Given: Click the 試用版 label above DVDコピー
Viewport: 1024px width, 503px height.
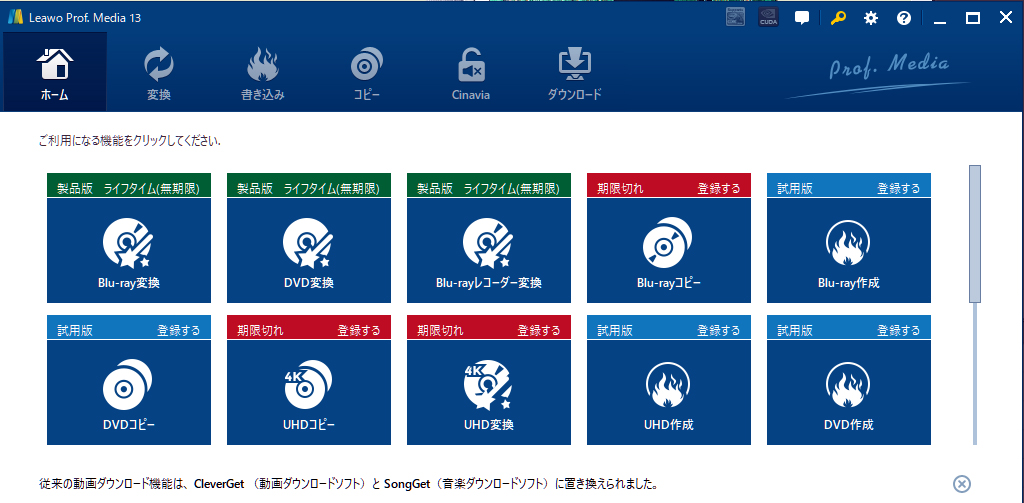Looking at the screenshot, I should [75, 331].
